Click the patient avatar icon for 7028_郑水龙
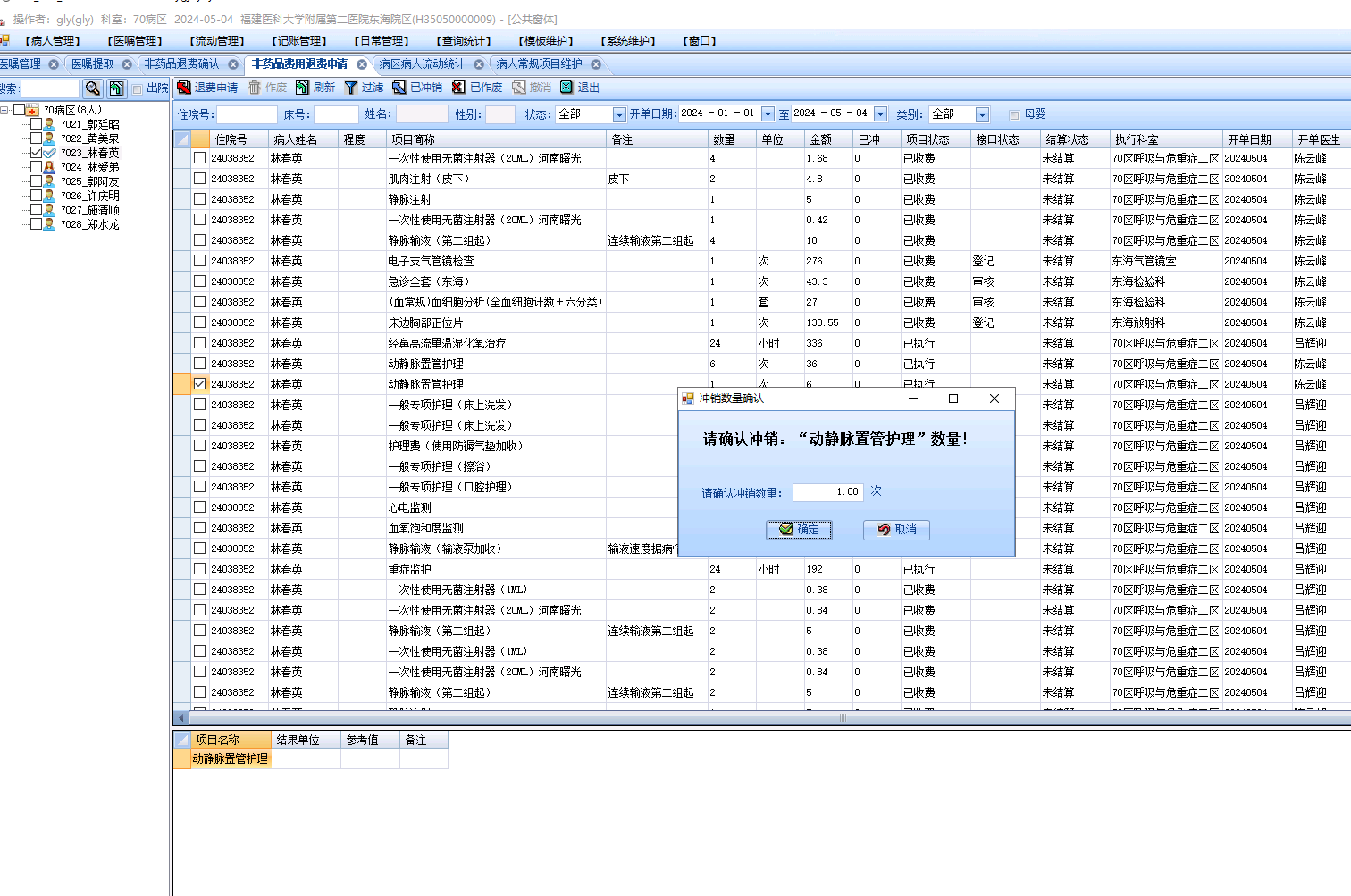The image size is (1351, 896). click(x=50, y=224)
